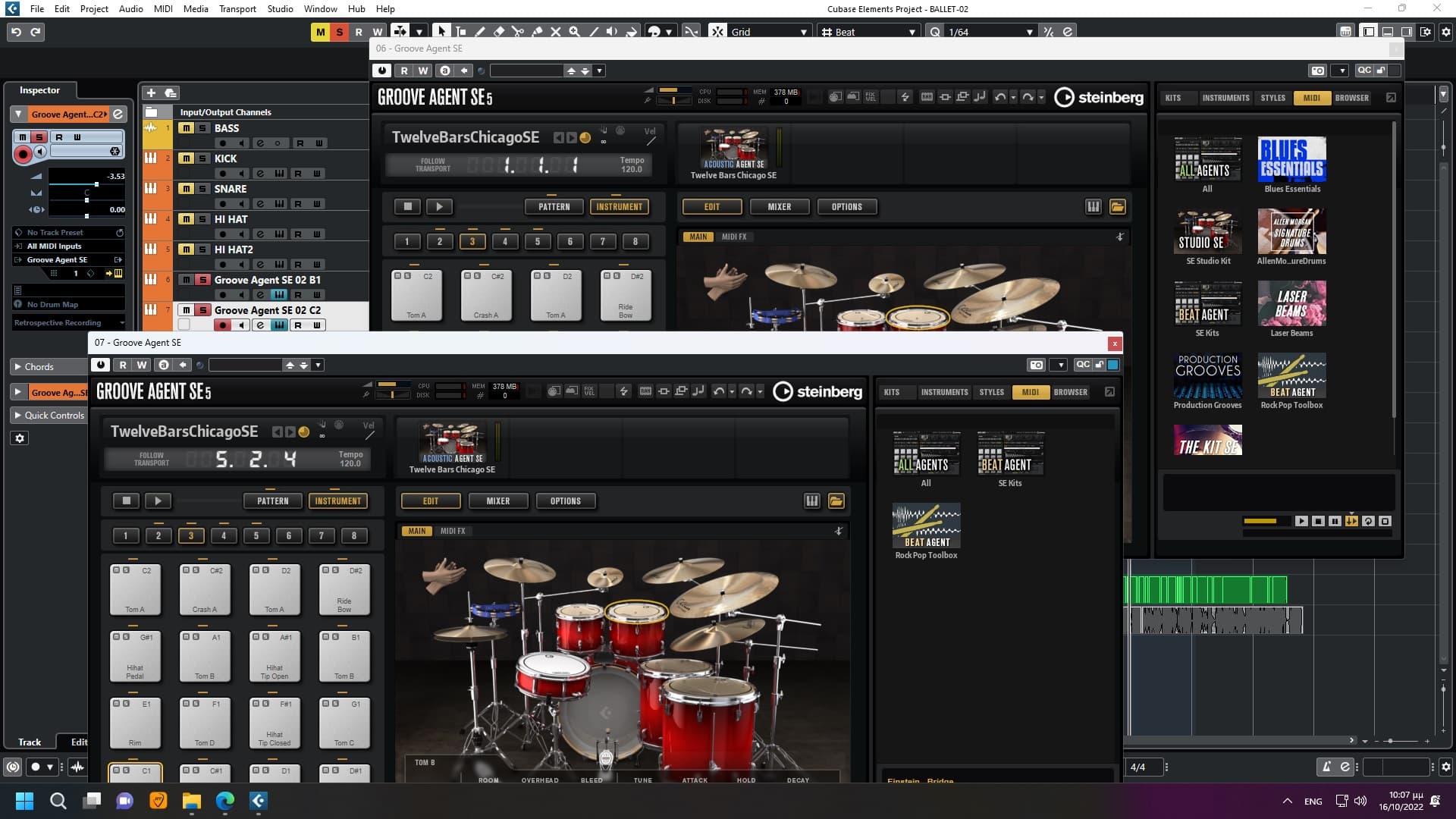Image resolution: width=1456 pixels, height=819 pixels.
Task: Open Microsoft Edge from the taskbar
Action: (225, 800)
